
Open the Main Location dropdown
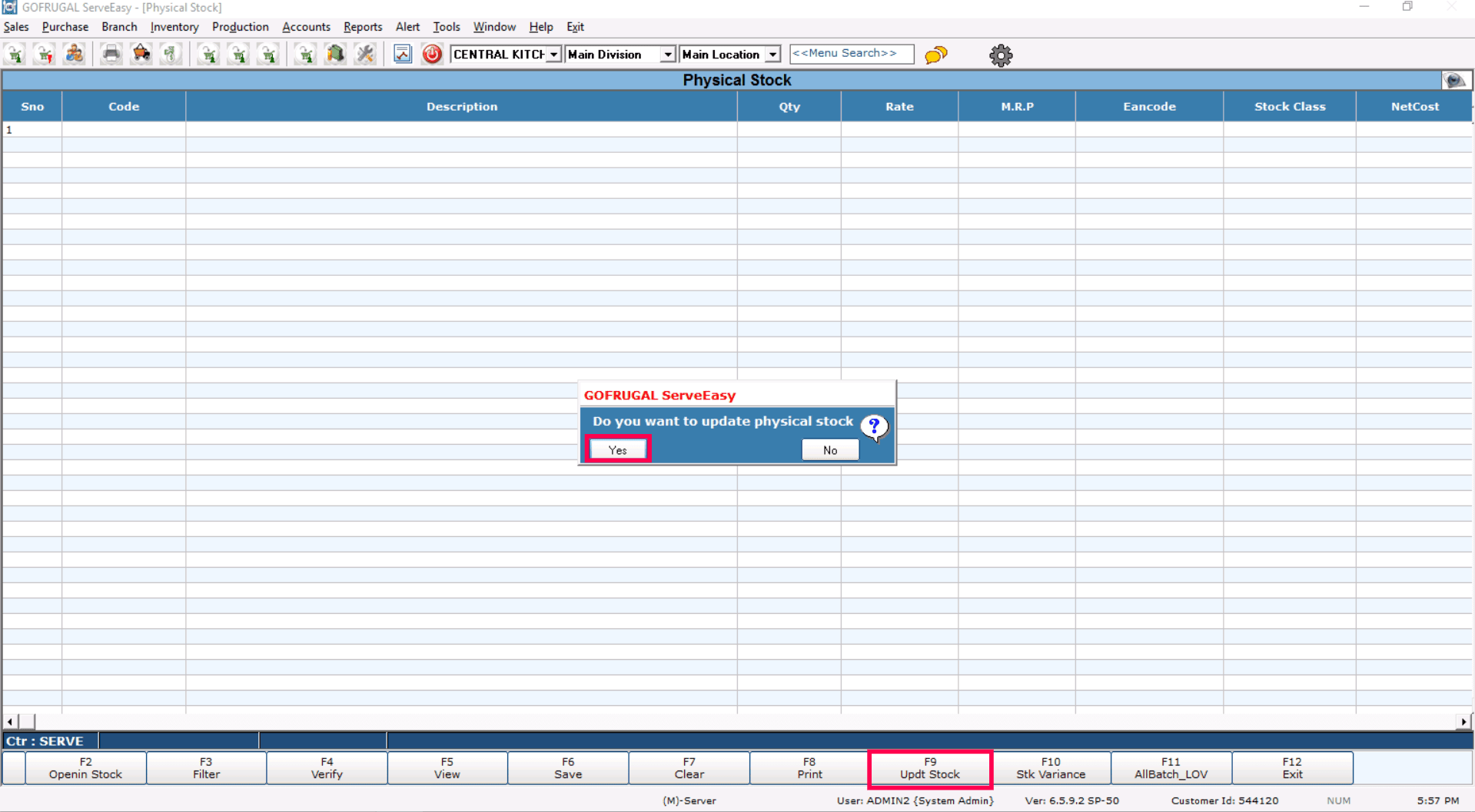click(772, 55)
